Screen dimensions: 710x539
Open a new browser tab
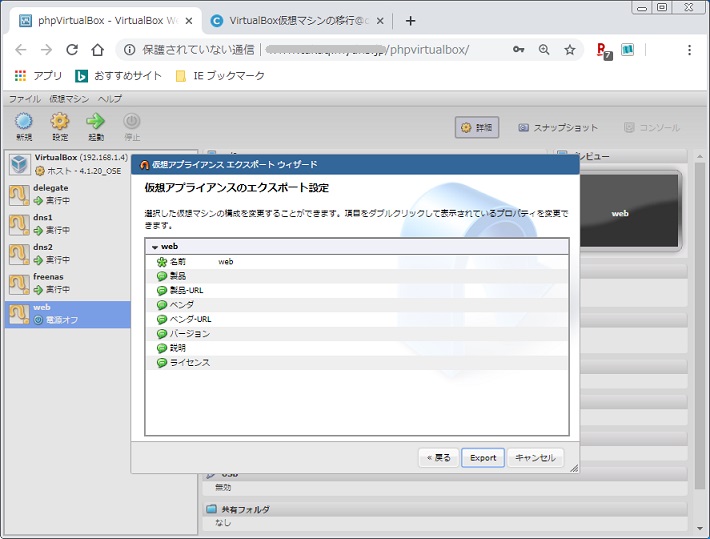pos(410,21)
